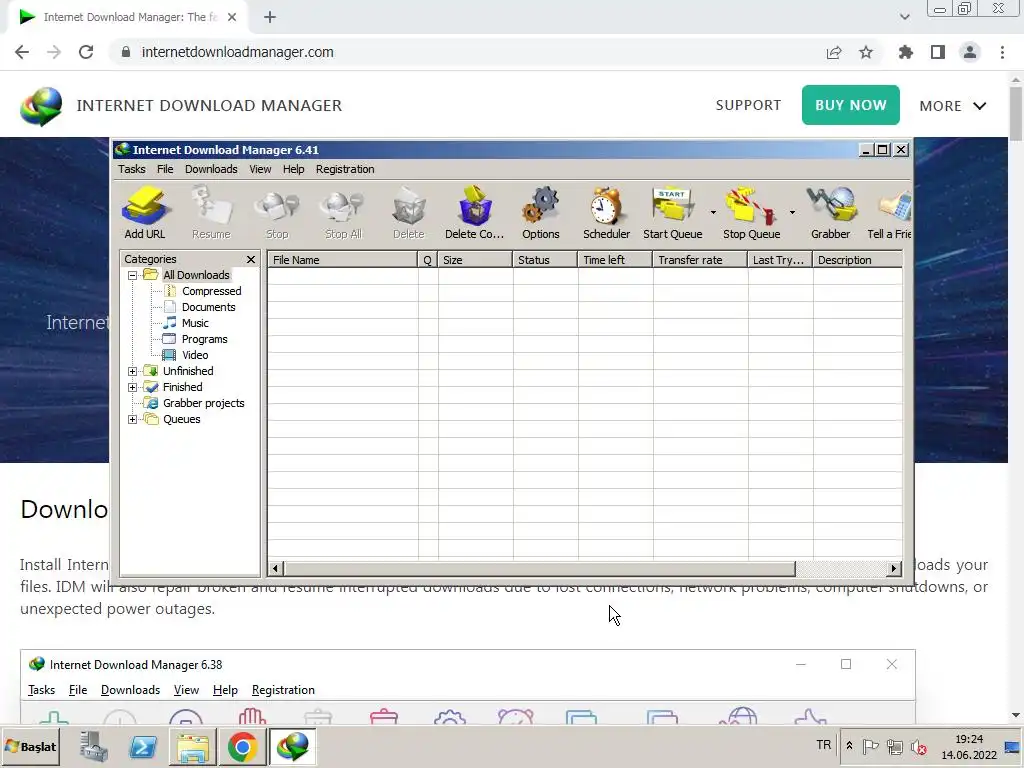Open the Grabber tool icon

830,213
